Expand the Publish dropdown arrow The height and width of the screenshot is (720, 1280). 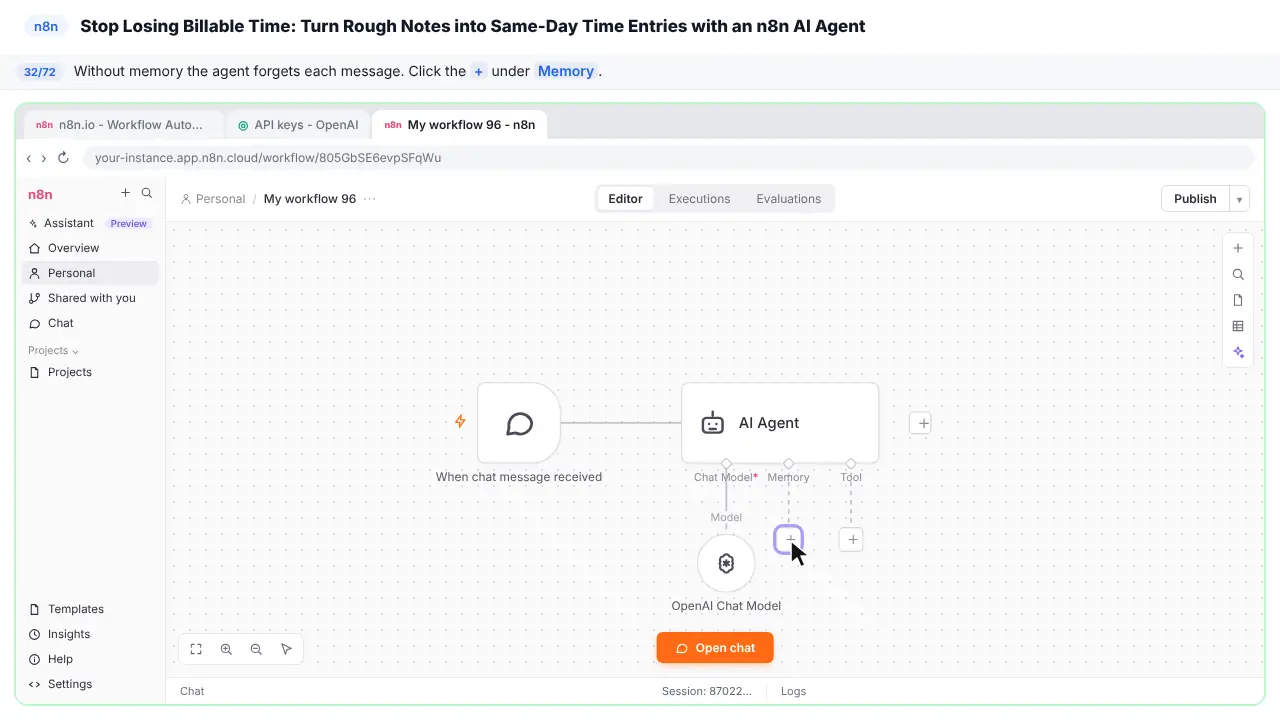(1239, 199)
